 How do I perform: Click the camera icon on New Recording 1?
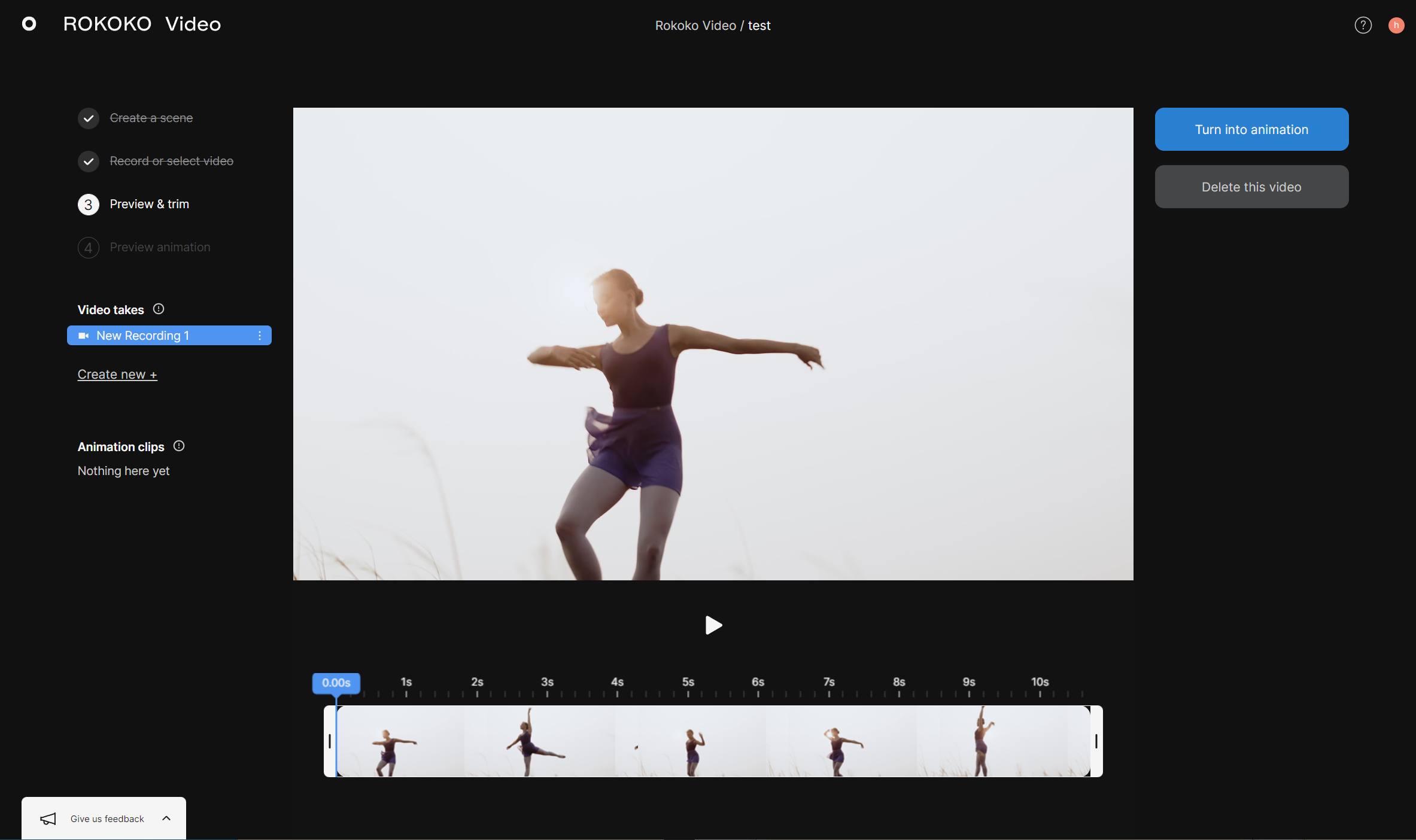tap(84, 336)
